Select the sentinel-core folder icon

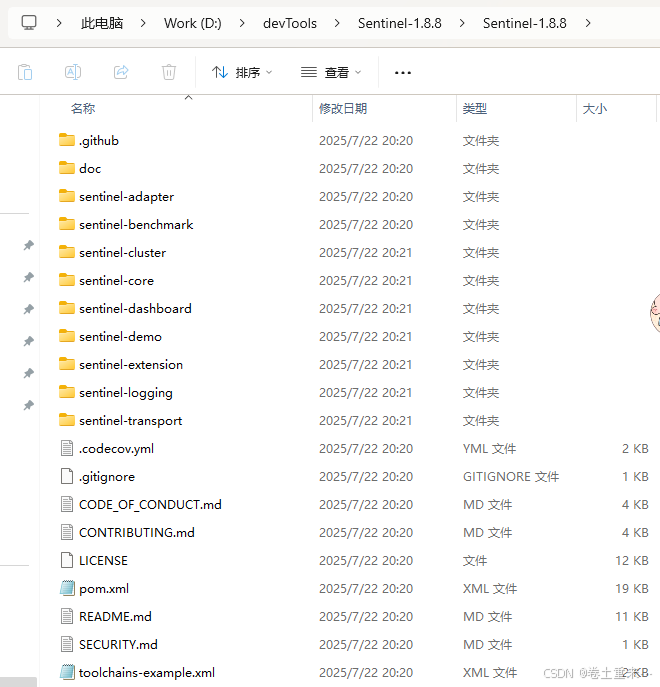tap(67, 280)
